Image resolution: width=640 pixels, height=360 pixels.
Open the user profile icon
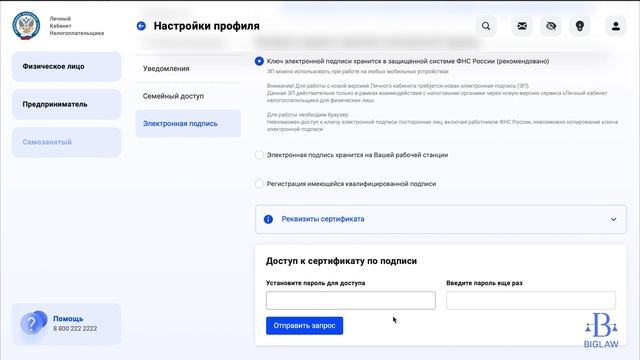click(x=616, y=26)
